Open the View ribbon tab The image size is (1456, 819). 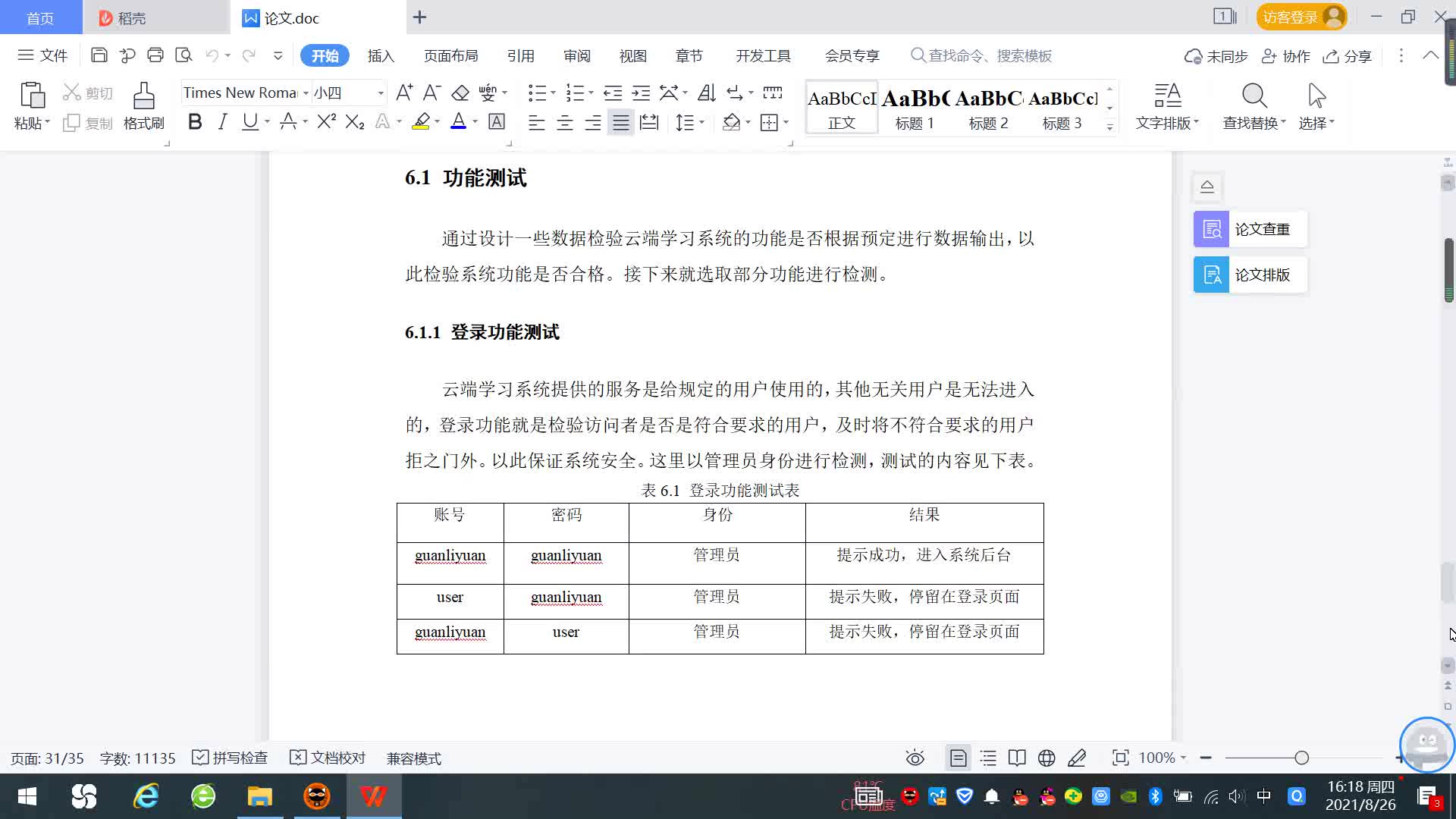point(632,56)
